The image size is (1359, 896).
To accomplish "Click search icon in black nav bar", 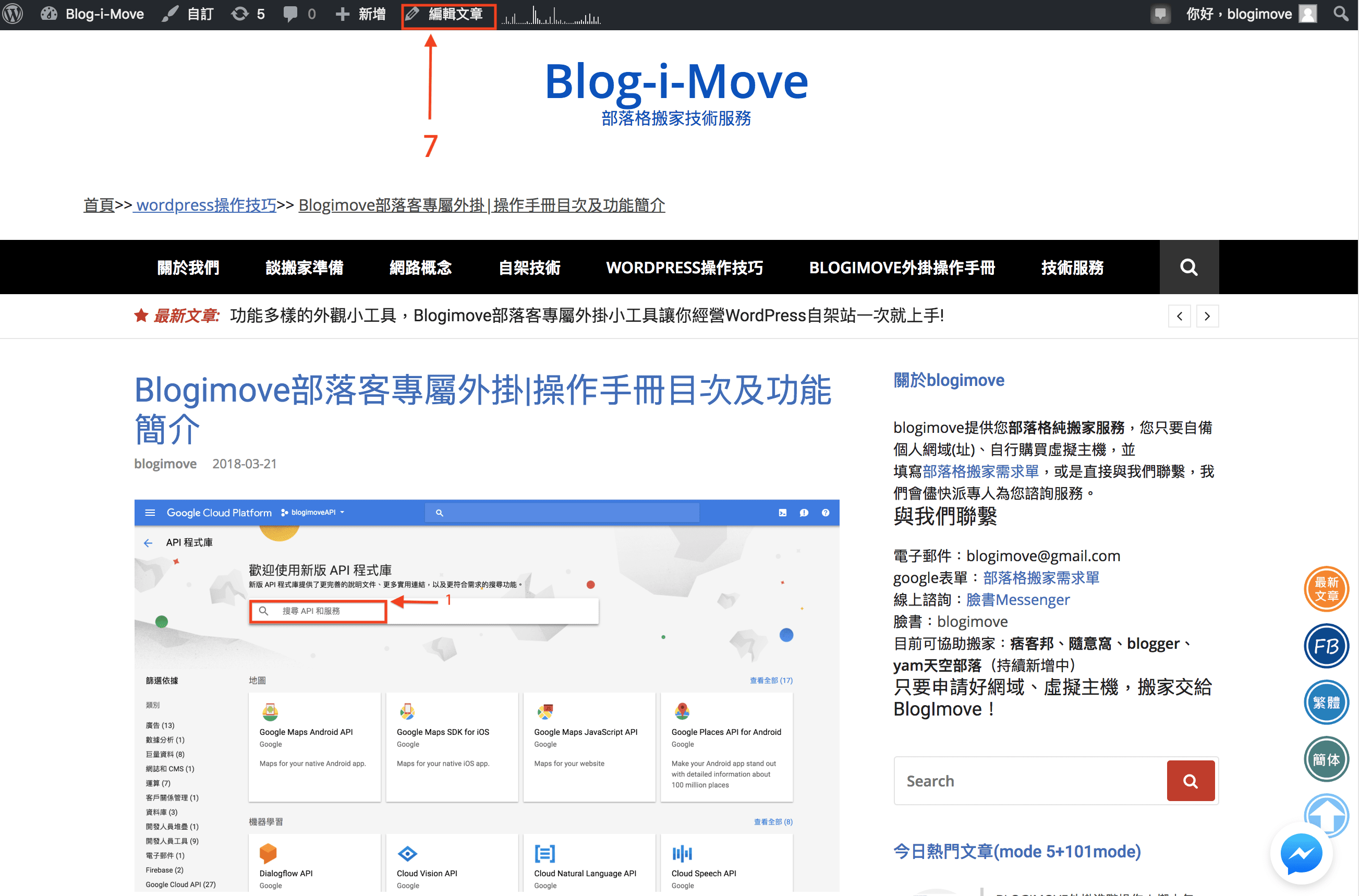I will [x=1188, y=267].
